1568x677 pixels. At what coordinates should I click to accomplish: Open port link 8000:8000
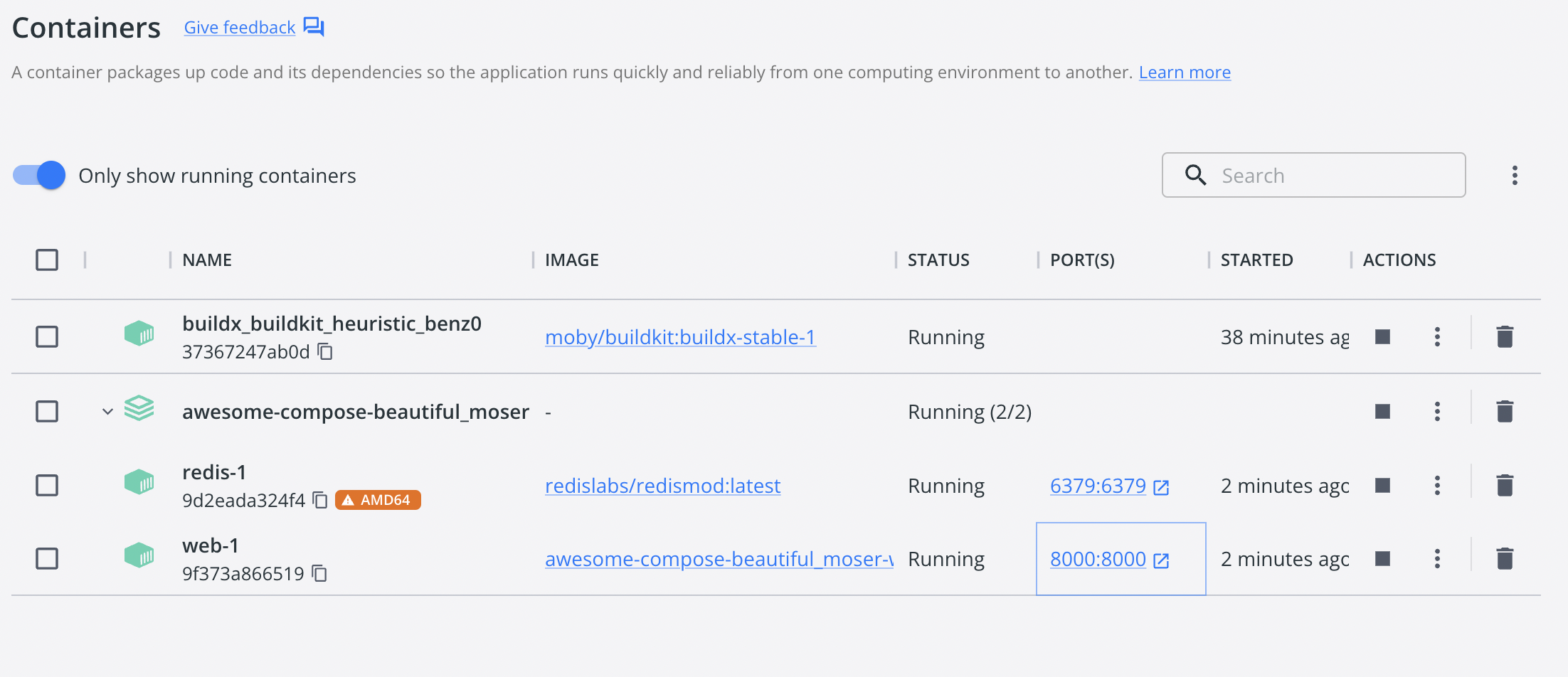[1098, 558]
